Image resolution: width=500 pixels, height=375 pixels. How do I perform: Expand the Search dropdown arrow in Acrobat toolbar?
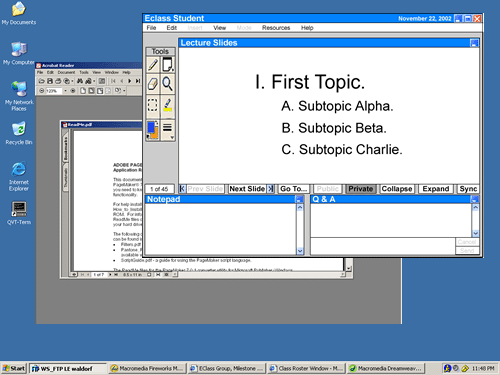click(x=94, y=81)
